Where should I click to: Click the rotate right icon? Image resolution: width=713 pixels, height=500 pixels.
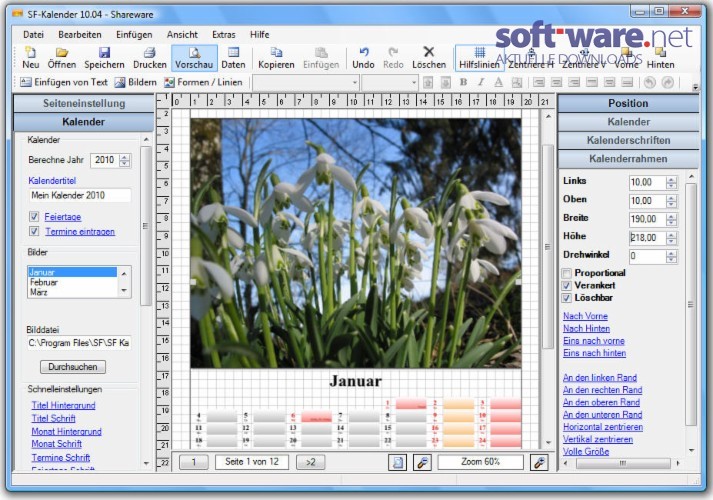point(668,82)
